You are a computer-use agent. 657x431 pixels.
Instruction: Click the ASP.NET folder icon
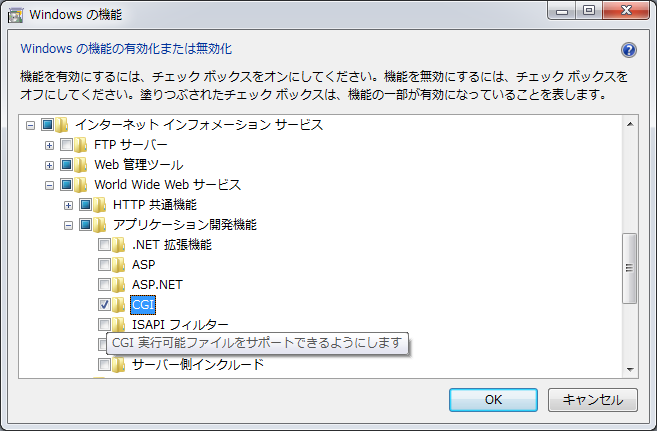pos(119,285)
